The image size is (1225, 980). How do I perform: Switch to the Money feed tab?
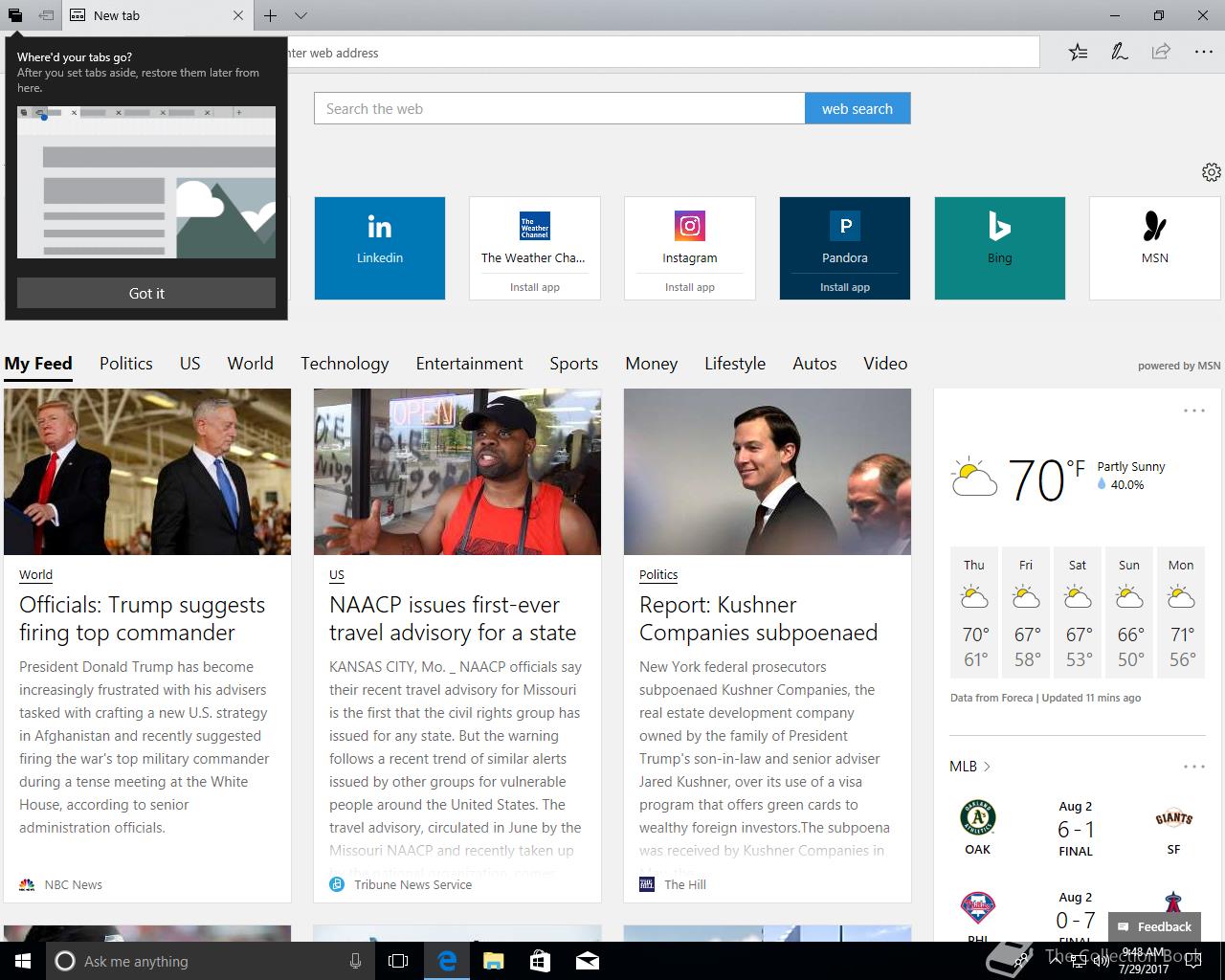[652, 364]
